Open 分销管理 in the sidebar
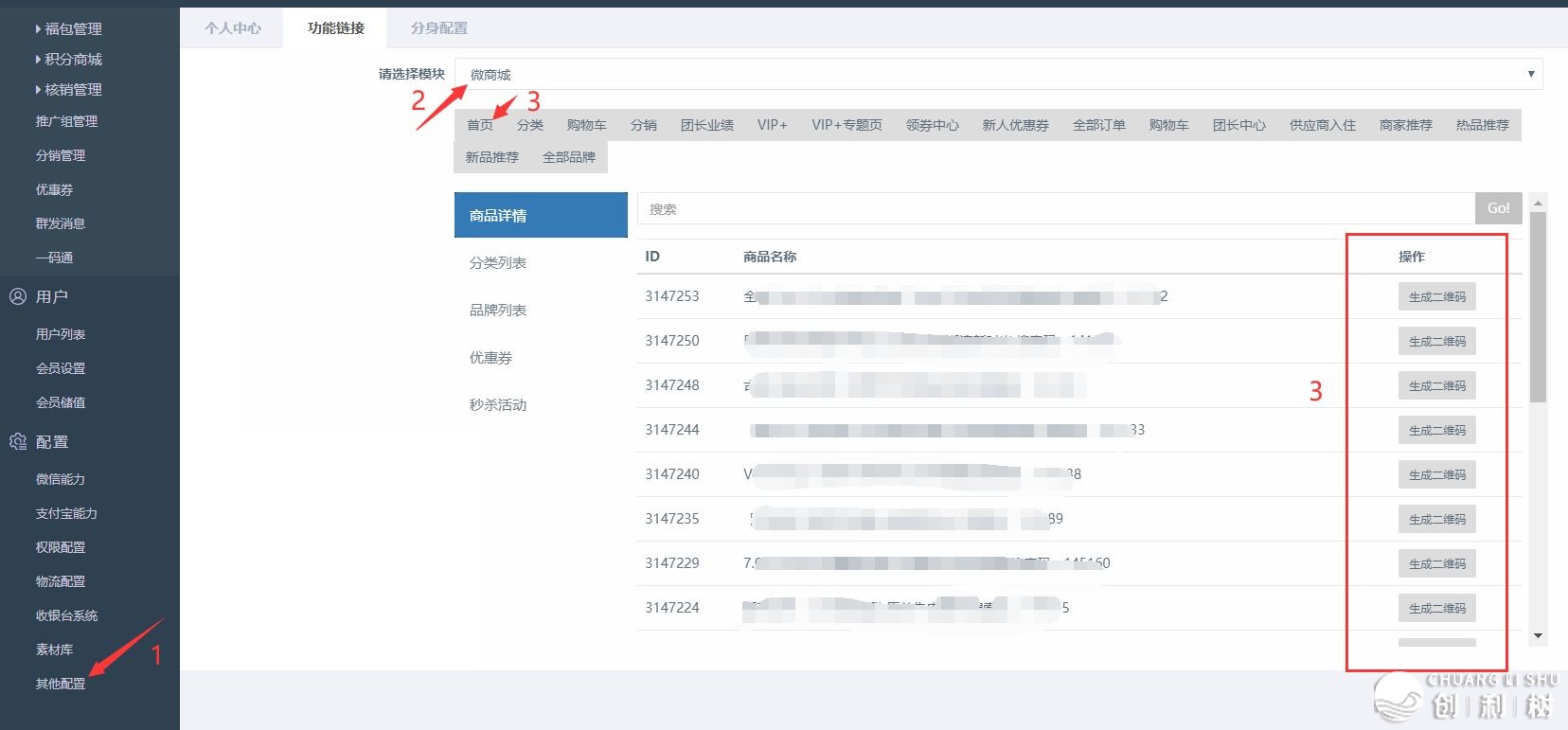The height and width of the screenshot is (730, 1568). (x=61, y=155)
